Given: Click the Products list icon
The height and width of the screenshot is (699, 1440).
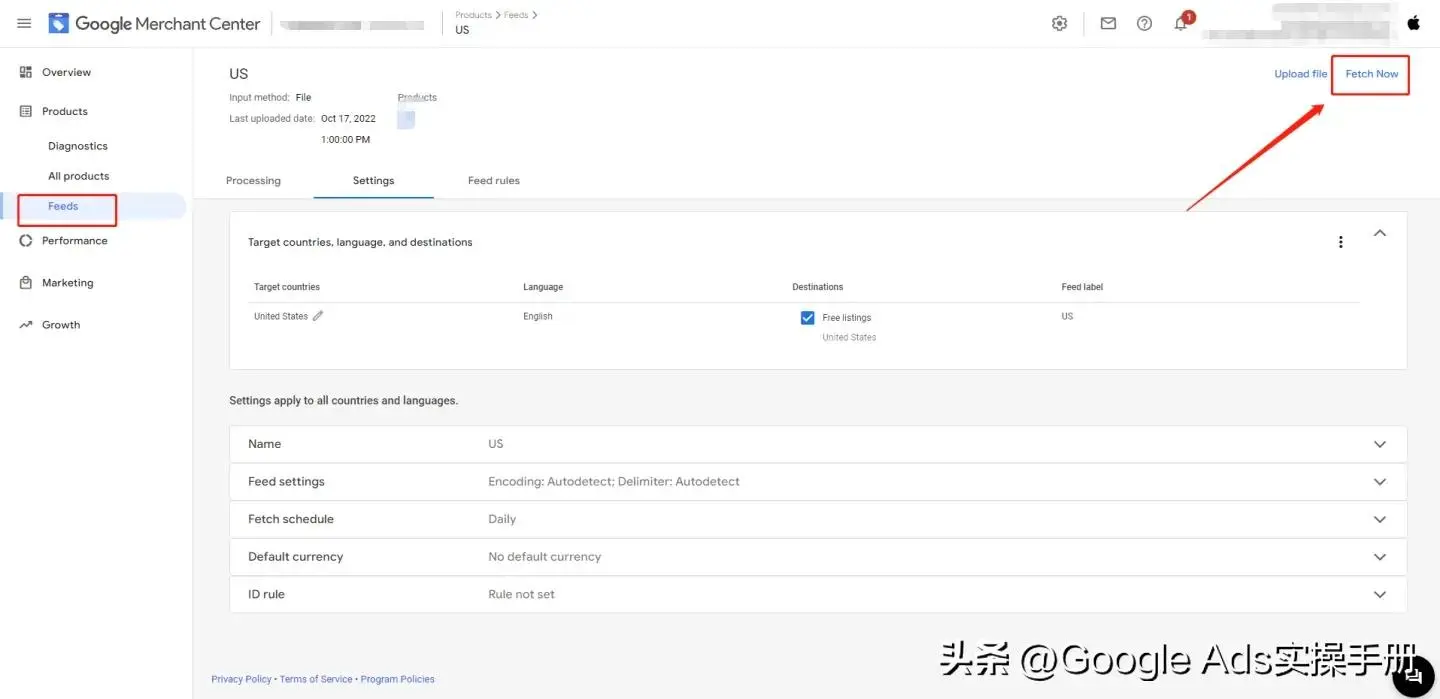Looking at the screenshot, I should click(26, 111).
